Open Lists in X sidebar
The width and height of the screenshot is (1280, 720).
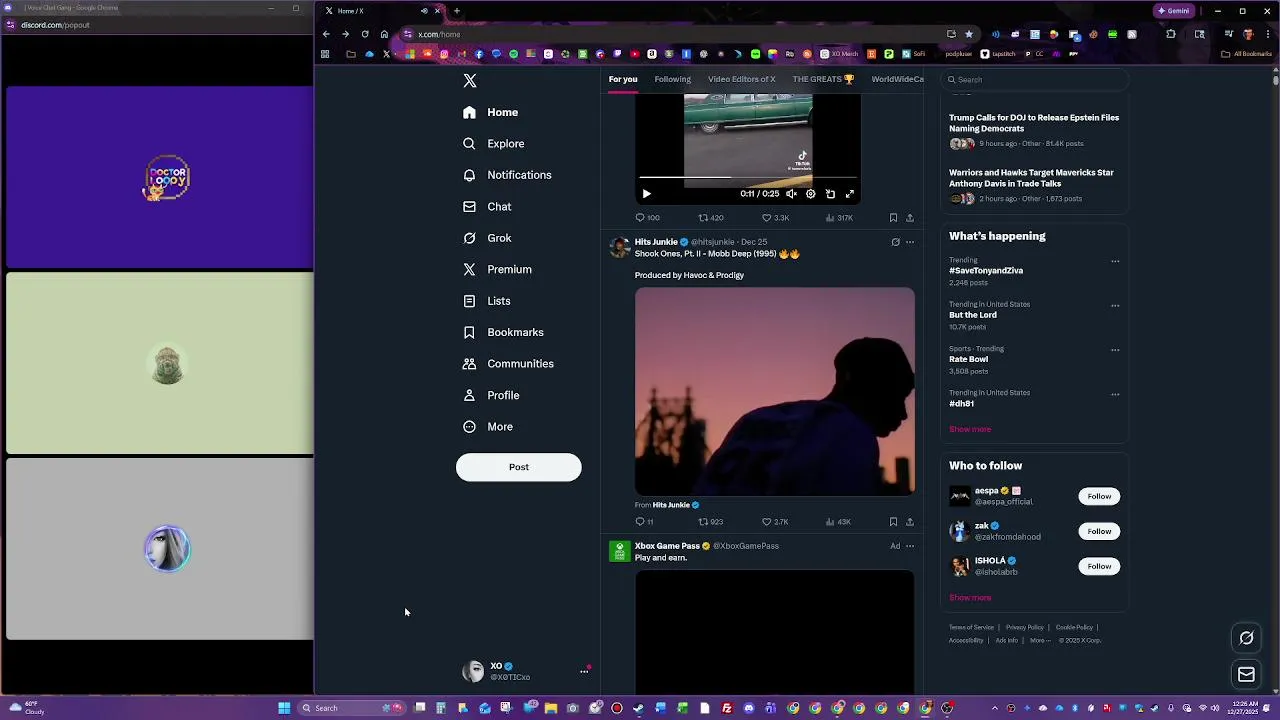coord(488,301)
